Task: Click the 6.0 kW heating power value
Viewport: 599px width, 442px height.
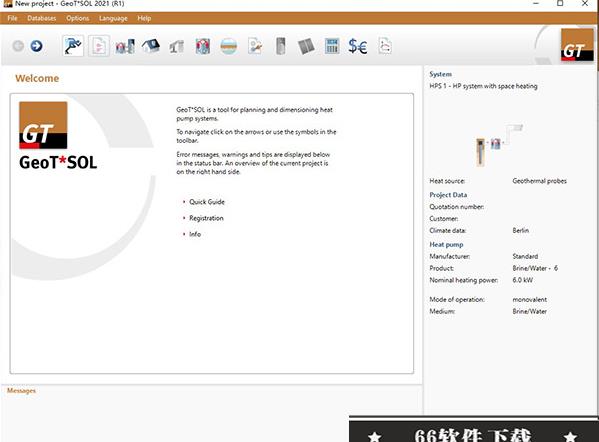Action: 523,280
